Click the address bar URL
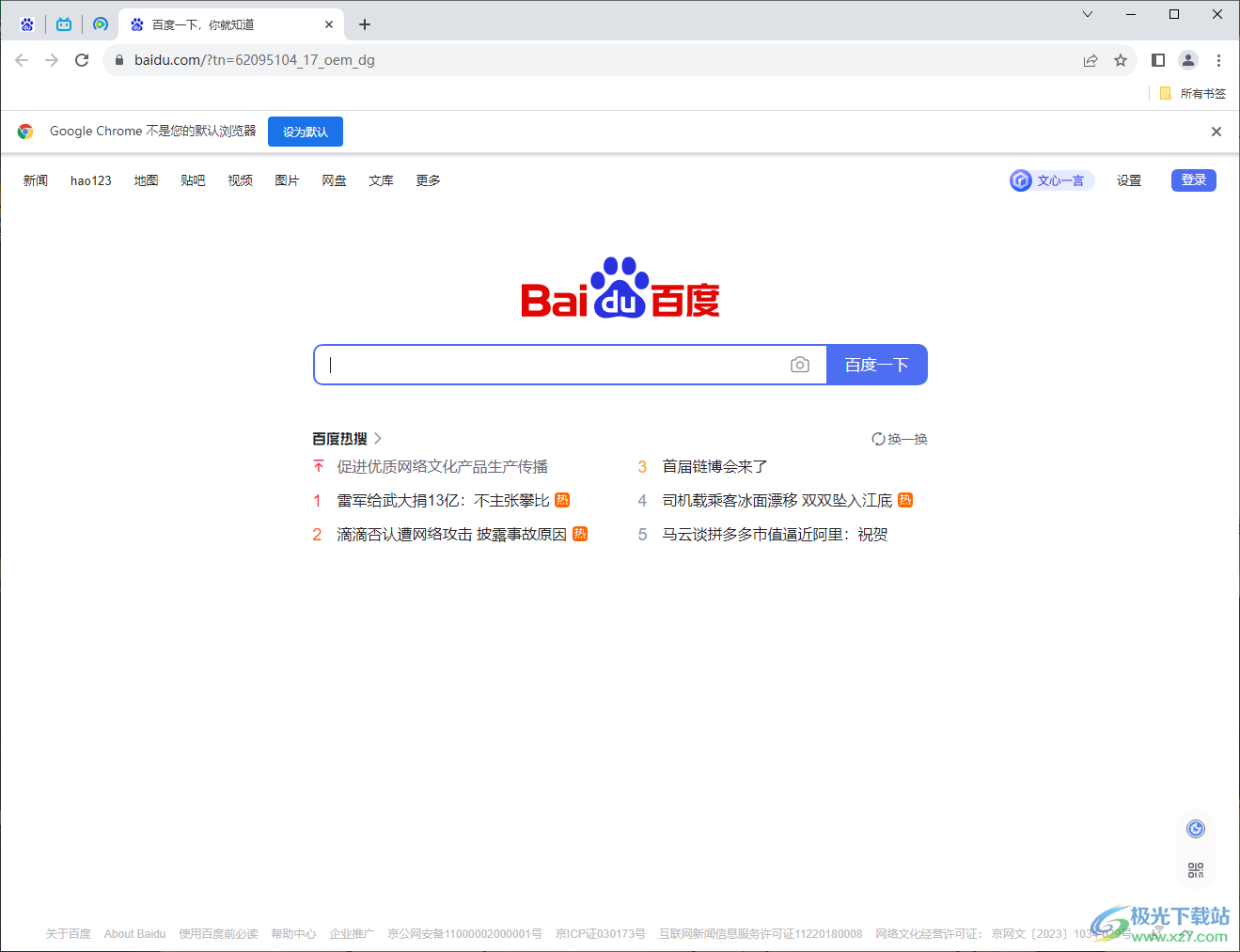 [x=255, y=60]
